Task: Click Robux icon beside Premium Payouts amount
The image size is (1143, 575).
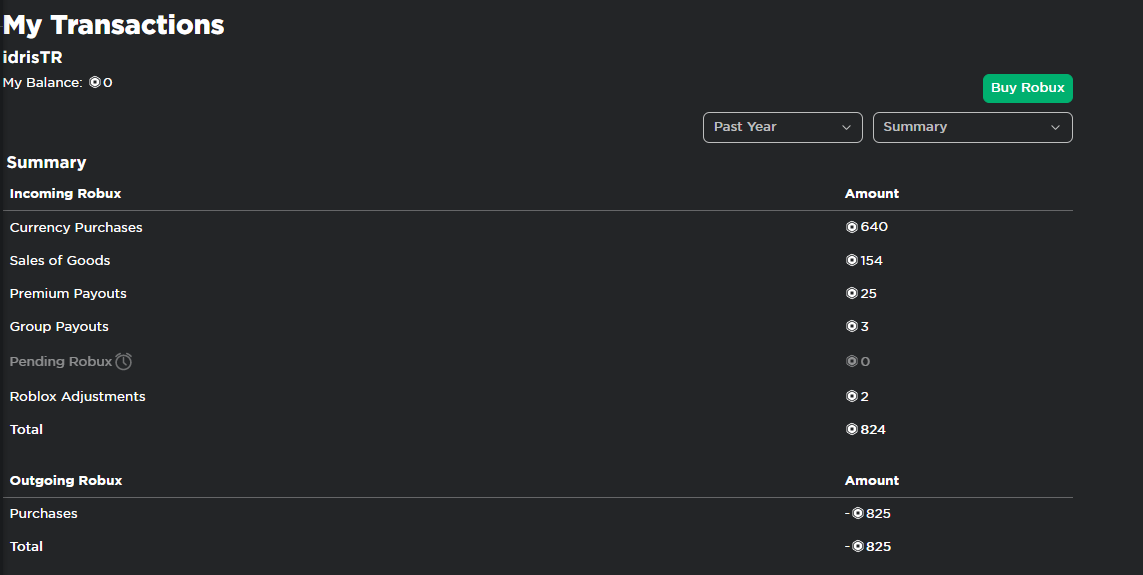Action: [x=852, y=293]
